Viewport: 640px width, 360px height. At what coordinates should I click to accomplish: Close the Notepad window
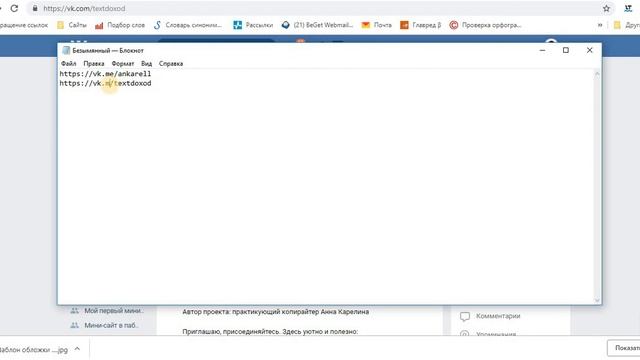pyautogui.click(x=589, y=50)
